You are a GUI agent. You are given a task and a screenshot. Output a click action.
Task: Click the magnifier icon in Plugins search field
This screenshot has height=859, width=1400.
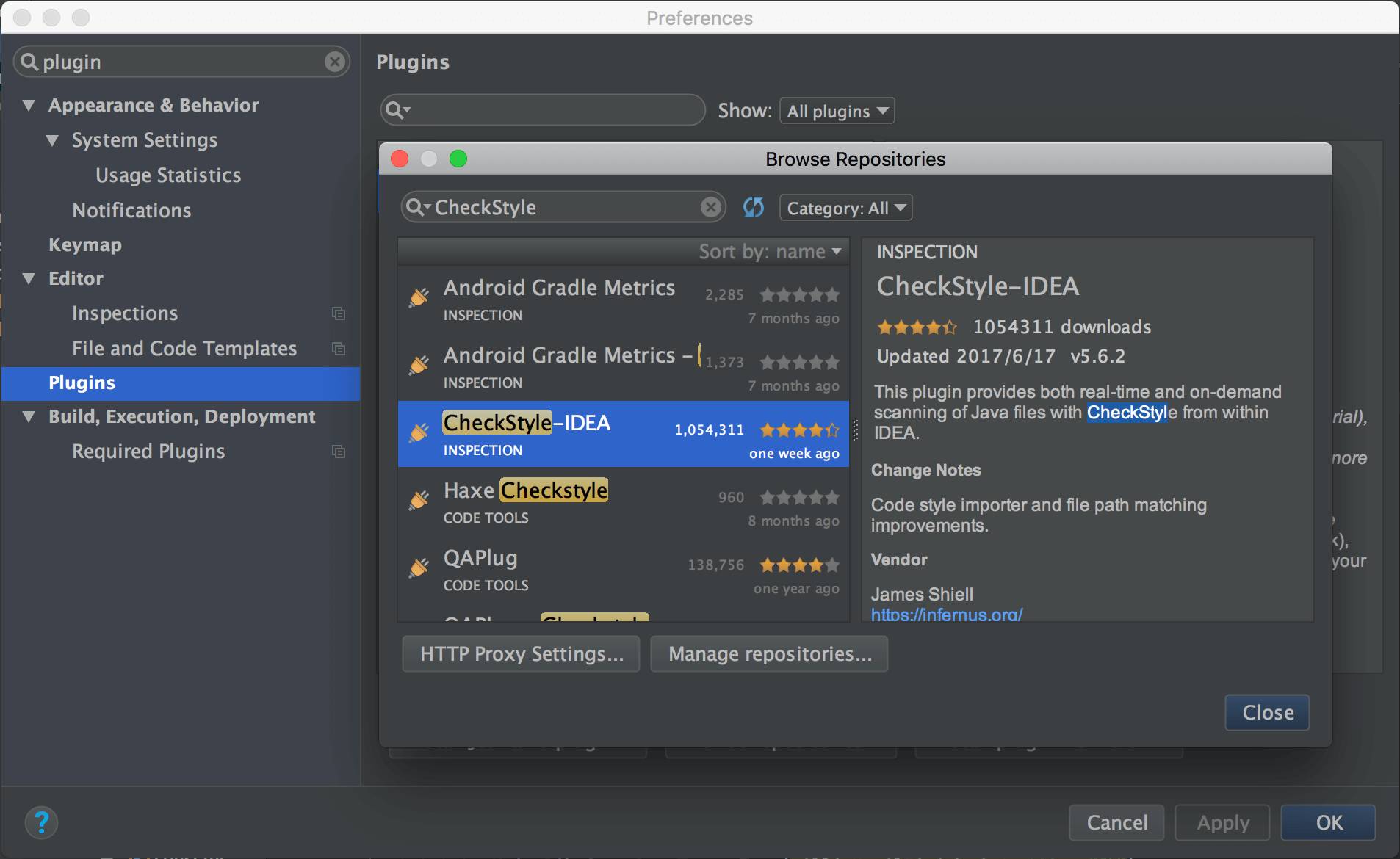(x=397, y=111)
